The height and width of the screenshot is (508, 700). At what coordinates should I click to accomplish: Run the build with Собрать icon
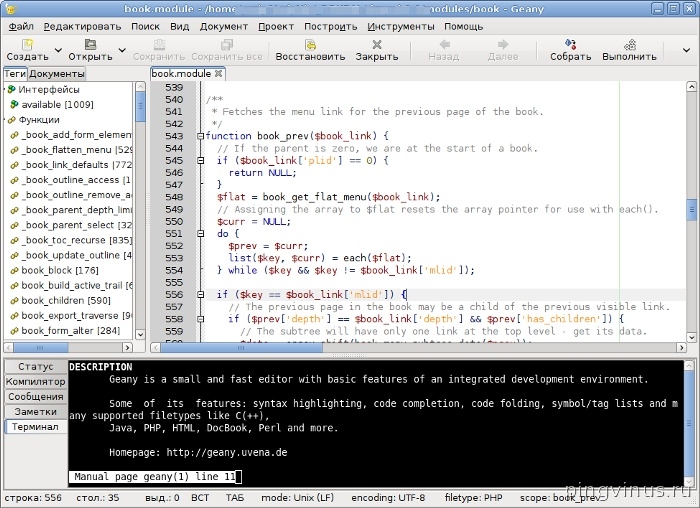pos(570,45)
